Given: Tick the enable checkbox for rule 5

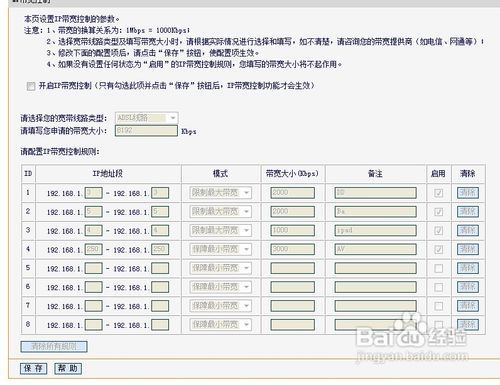Looking at the screenshot, I should (x=439, y=268).
